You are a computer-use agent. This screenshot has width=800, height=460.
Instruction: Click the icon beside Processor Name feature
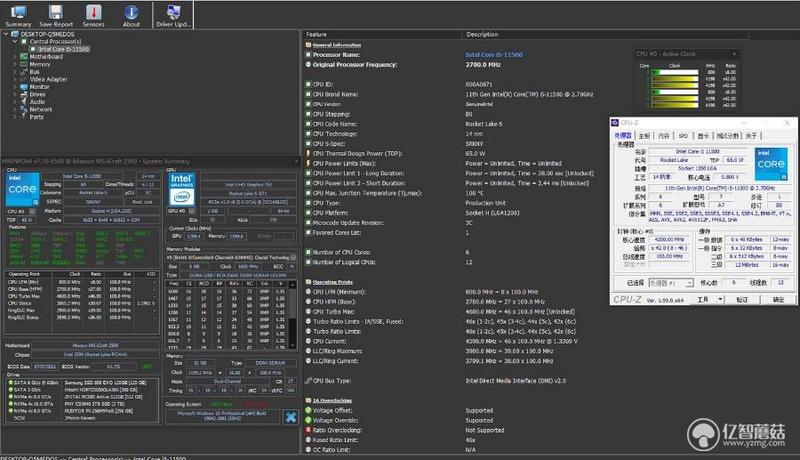coord(308,55)
